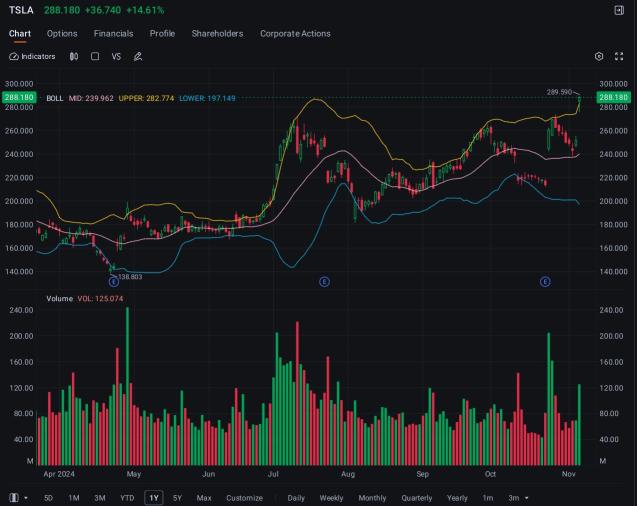Switch to the Options tab

pos(62,34)
